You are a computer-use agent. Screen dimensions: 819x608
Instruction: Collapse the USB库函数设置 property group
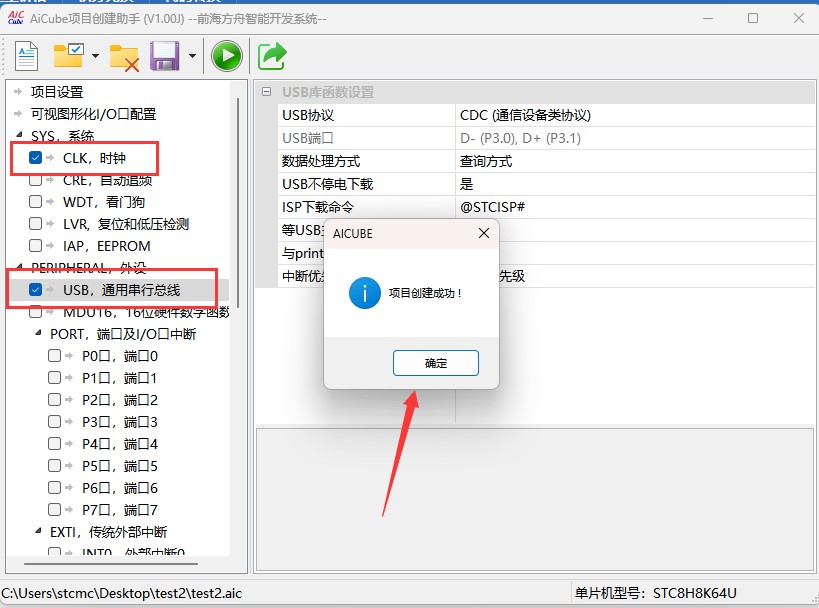tap(266, 92)
